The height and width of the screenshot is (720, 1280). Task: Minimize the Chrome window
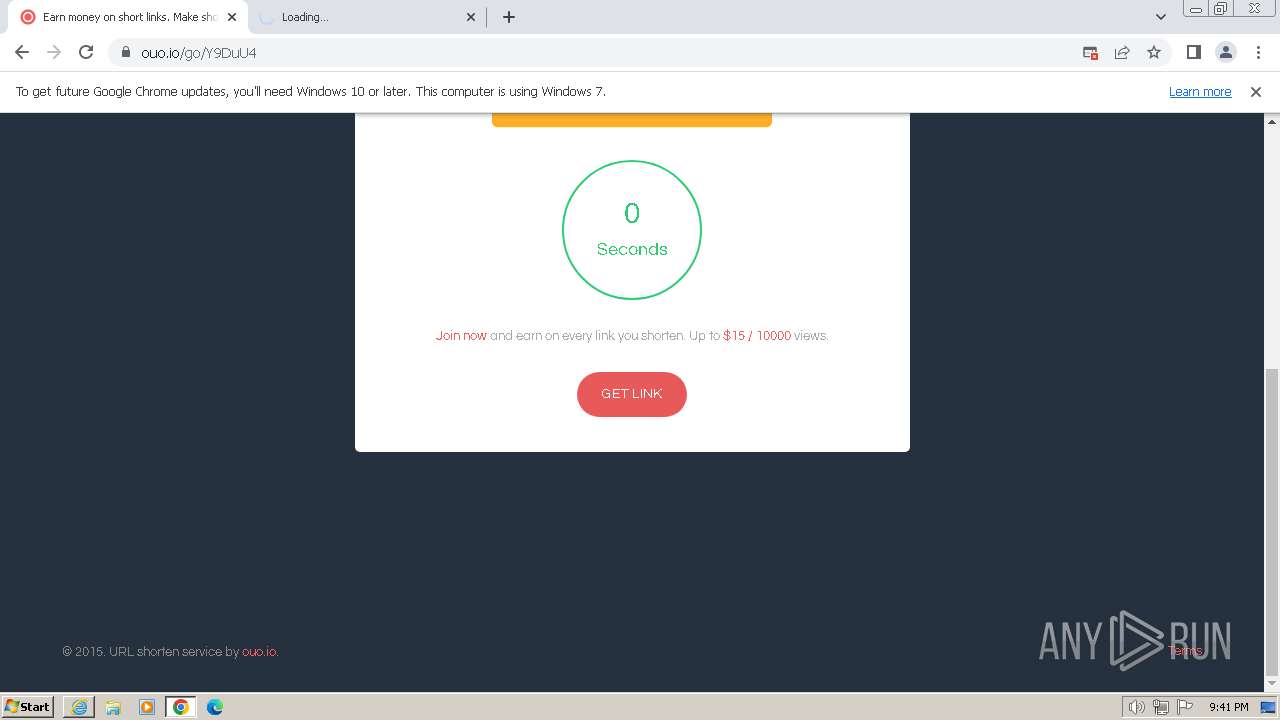1196,9
